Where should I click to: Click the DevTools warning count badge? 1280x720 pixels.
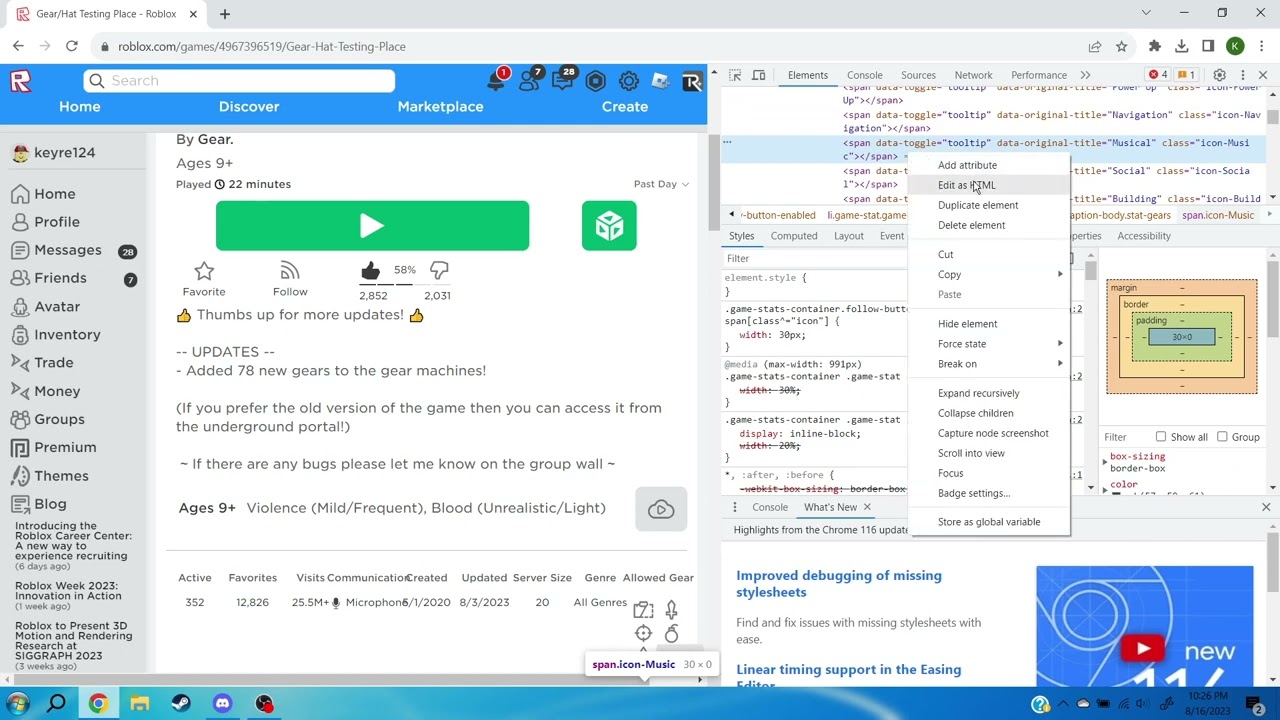[x=1185, y=75]
